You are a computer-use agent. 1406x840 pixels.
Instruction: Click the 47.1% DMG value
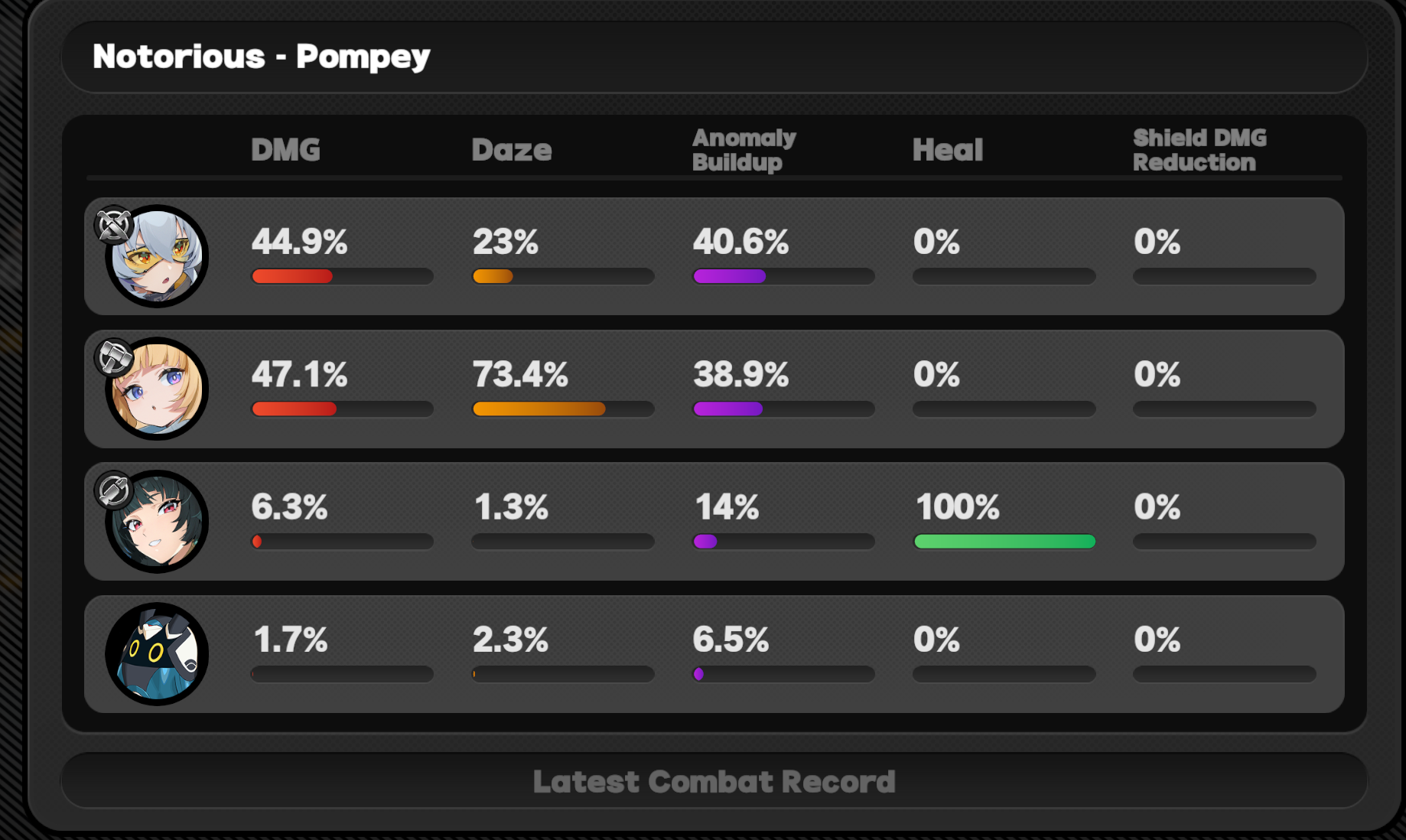pos(299,374)
